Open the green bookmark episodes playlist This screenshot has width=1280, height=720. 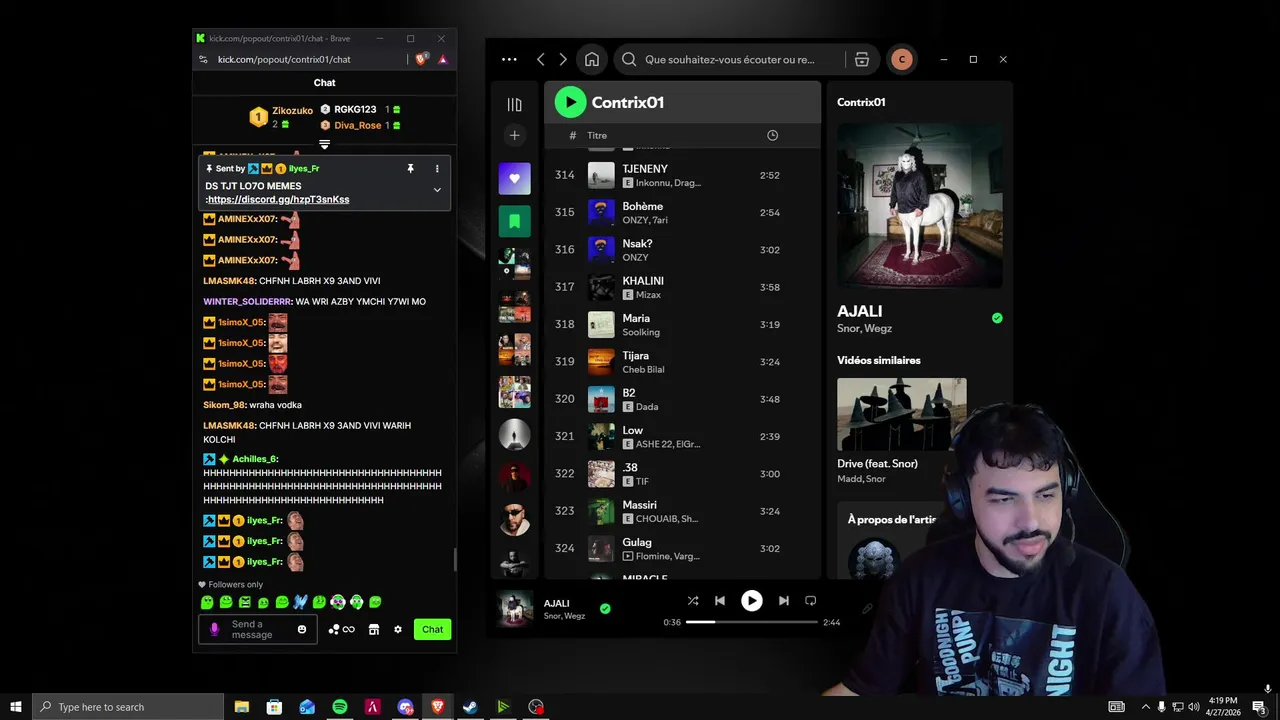pos(514,221)
